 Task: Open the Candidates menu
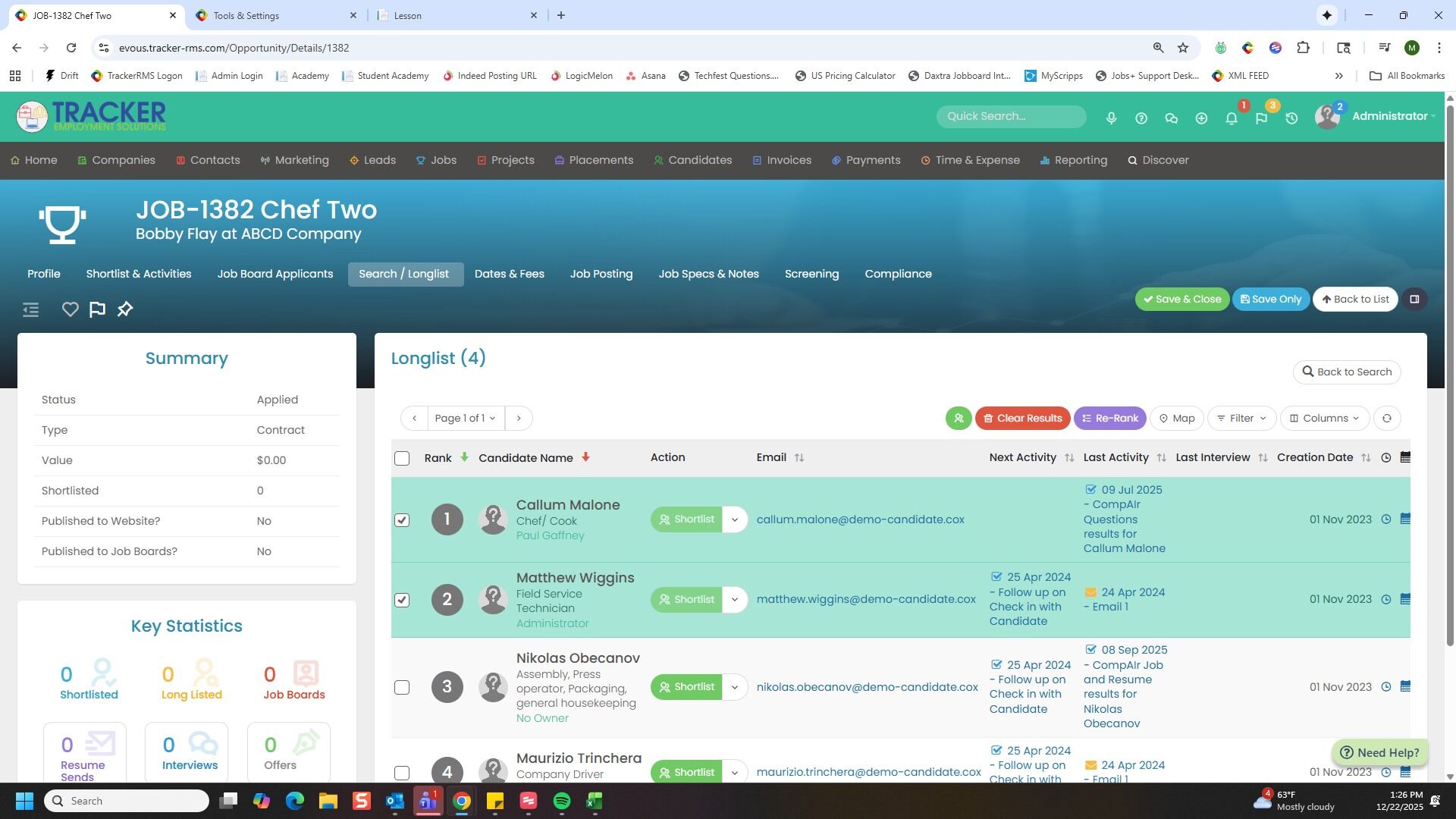pos(692,161)
